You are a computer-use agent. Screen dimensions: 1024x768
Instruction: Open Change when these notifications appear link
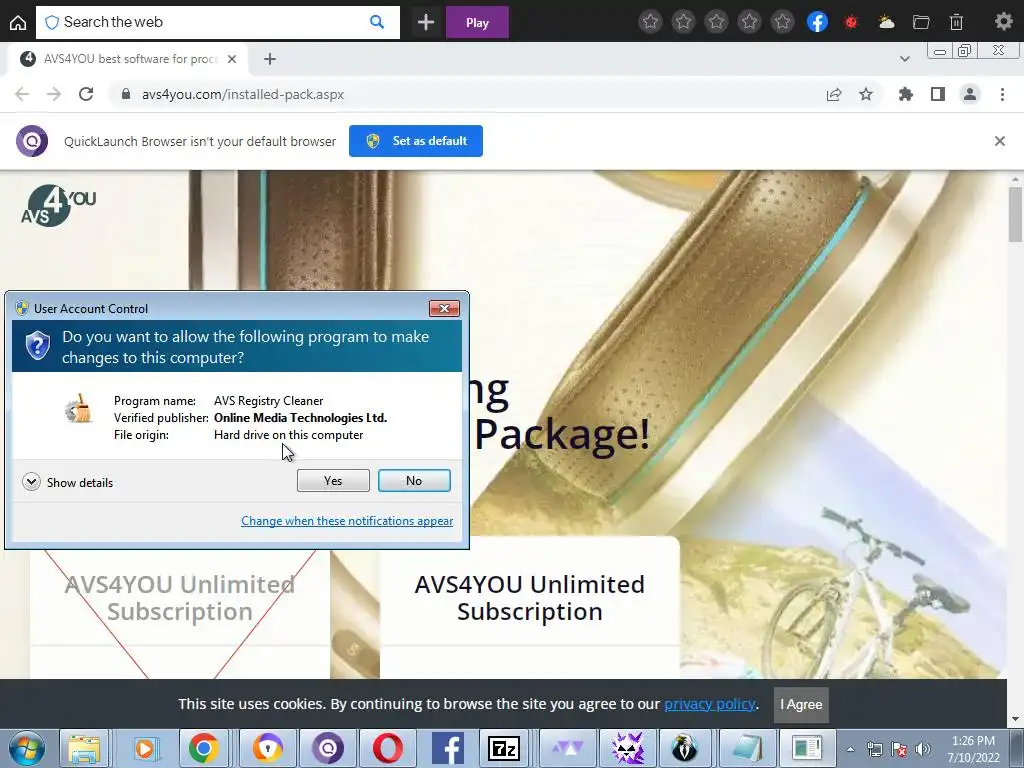tap(347, 521)
